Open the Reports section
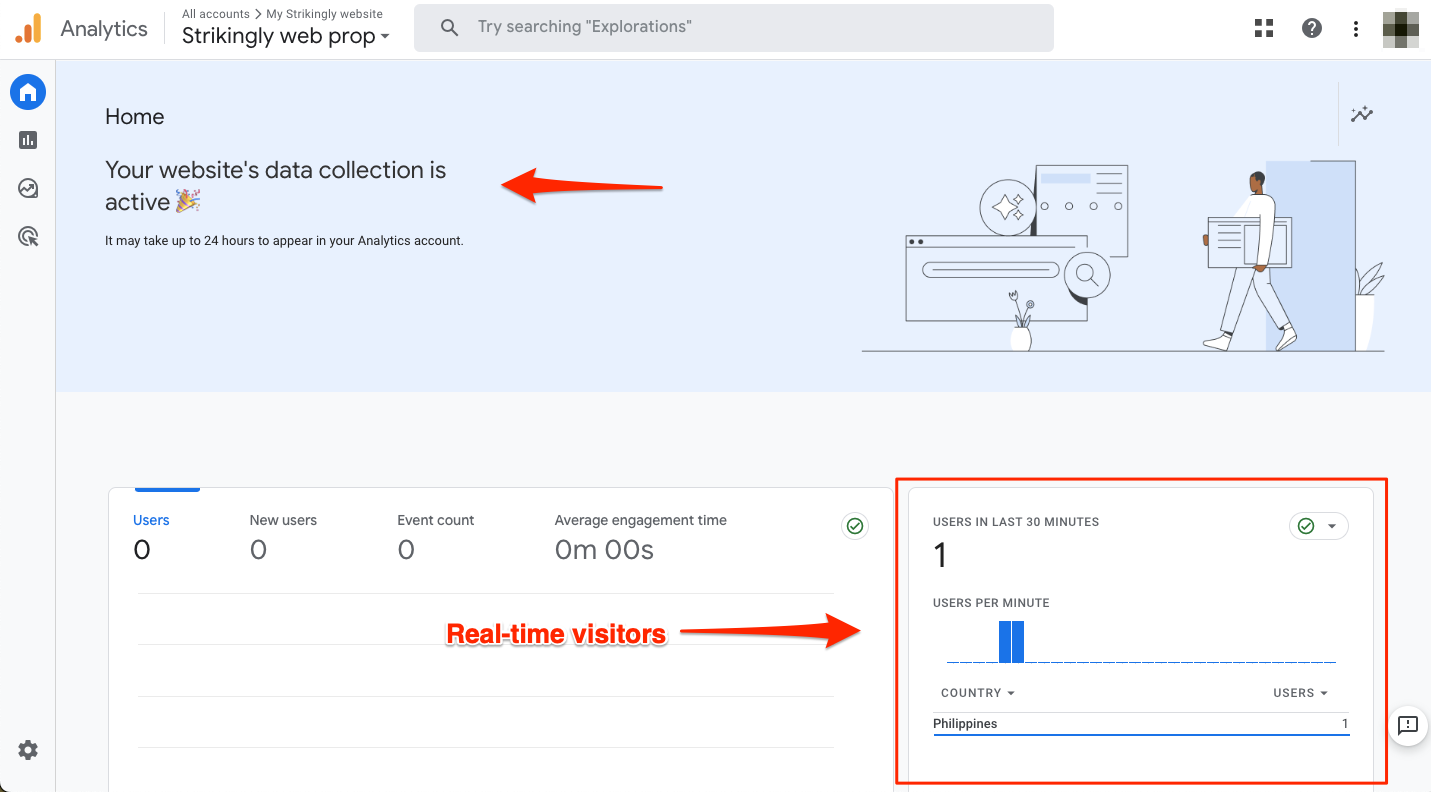 [x=27, y=140]
